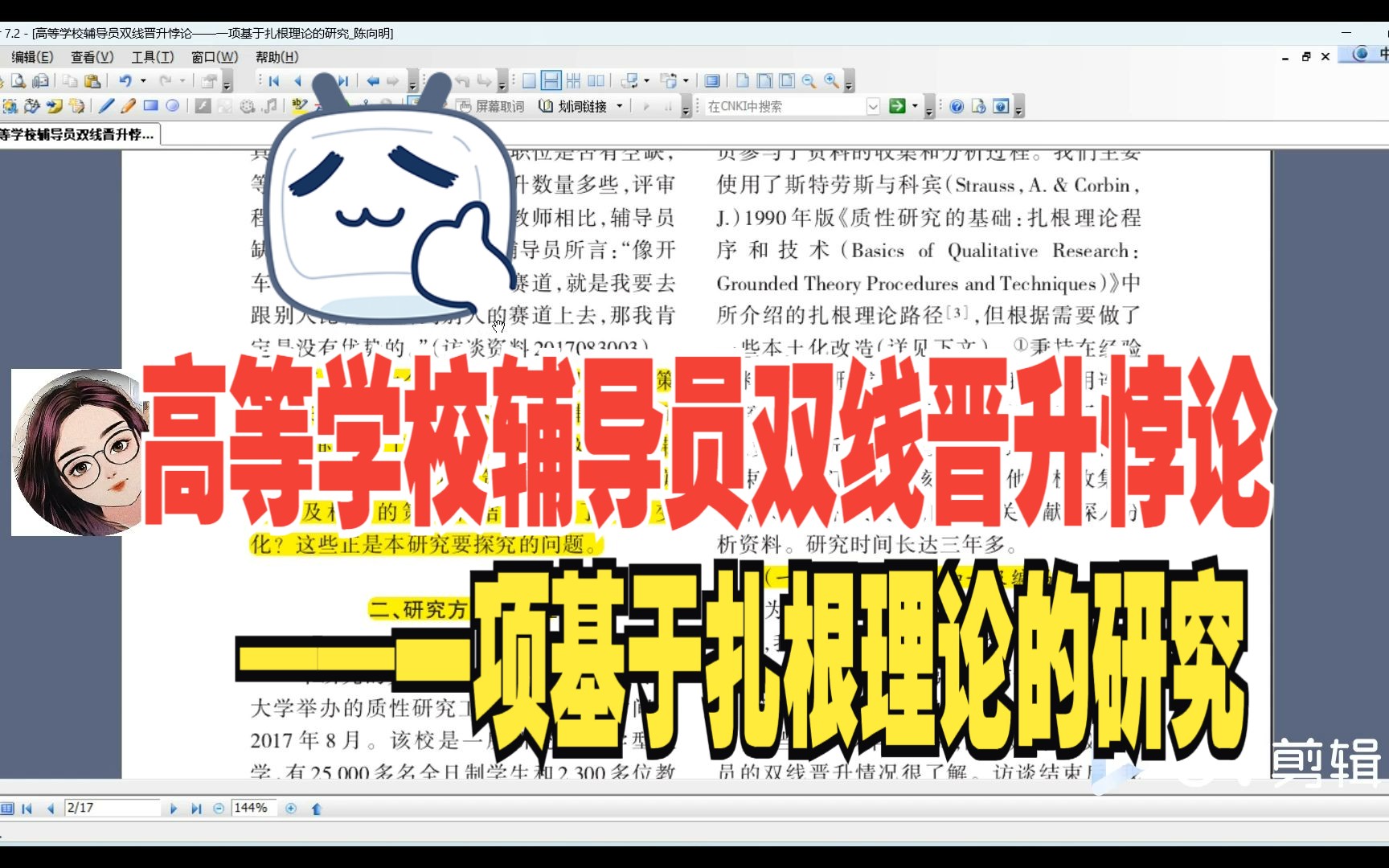Image resolution: width=1389 pixels, height=868 pixels.
Task: Select the rectangle annotation tool
Action: pos(150,105)
